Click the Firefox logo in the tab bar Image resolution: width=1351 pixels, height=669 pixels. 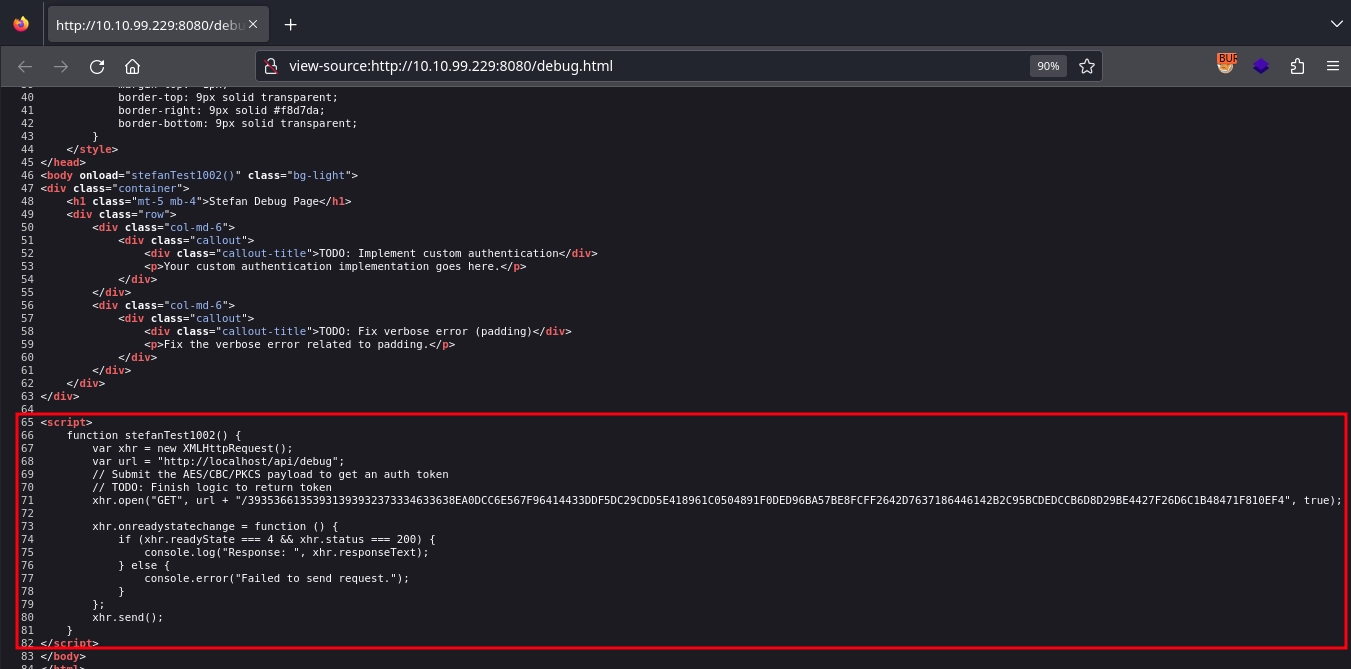(x=20, y=23)
